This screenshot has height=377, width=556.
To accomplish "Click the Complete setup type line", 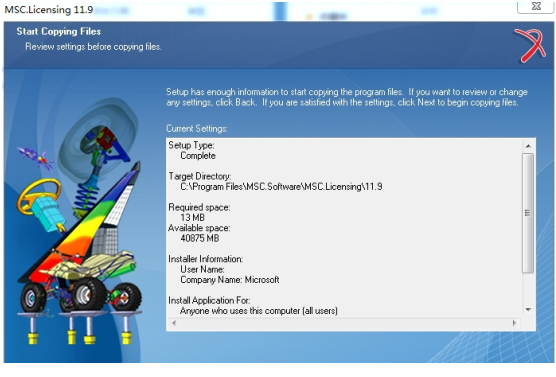I will 198,156.
